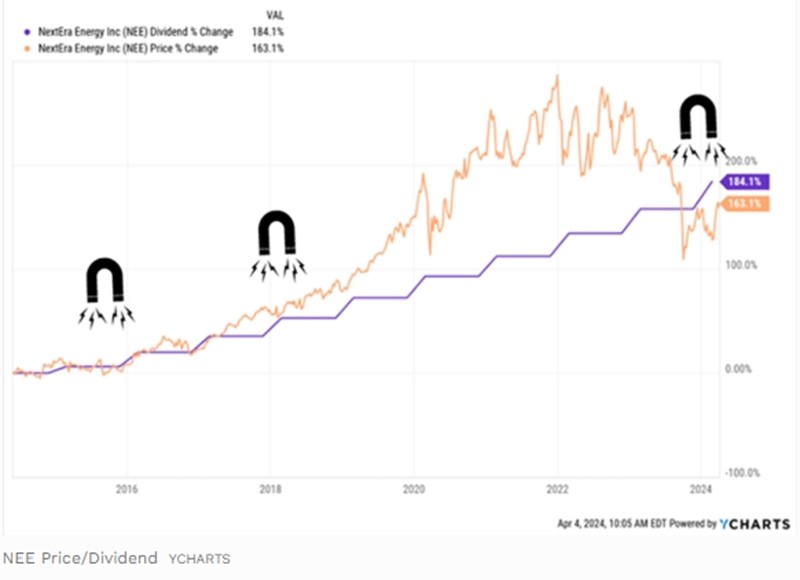Click the 163.1% value in the legend
Image resolution: width=800 pixels, height=580 pixels.
tap(269, 46)
